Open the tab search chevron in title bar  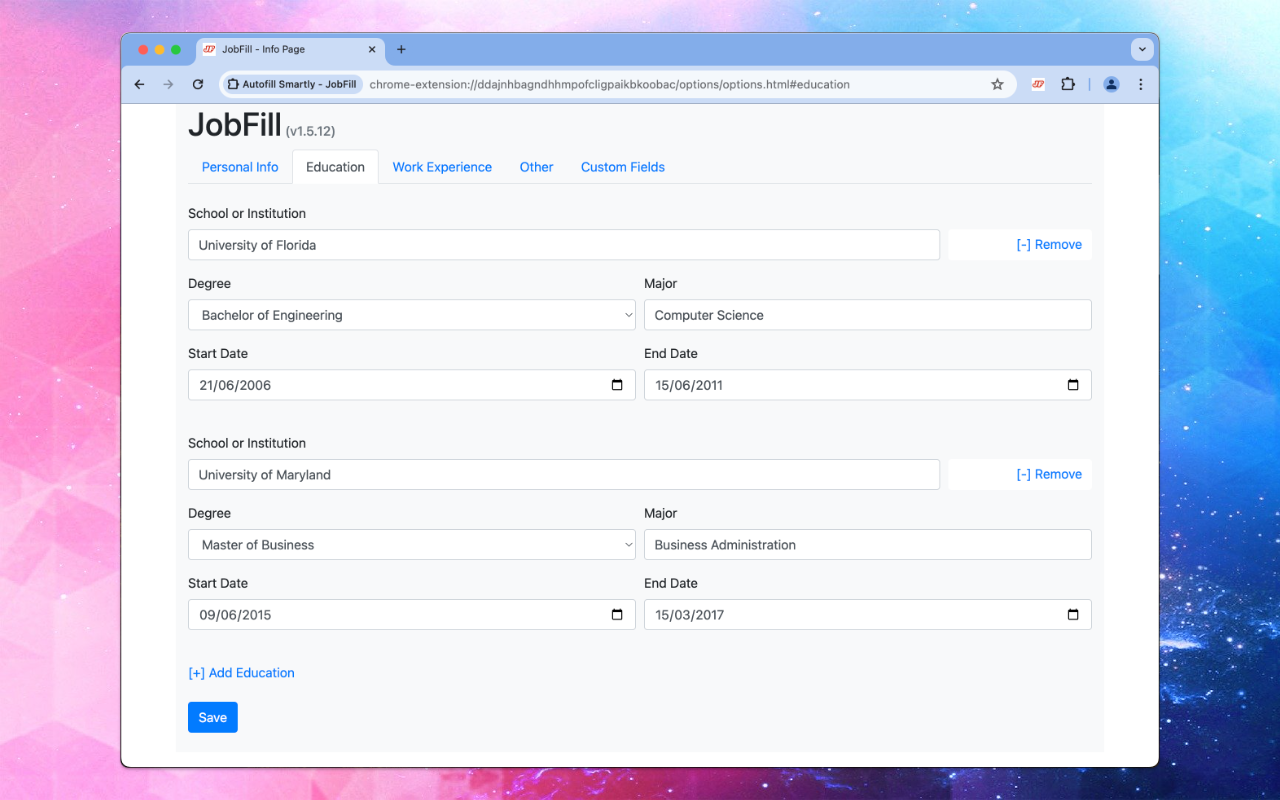coord(1142,49)
